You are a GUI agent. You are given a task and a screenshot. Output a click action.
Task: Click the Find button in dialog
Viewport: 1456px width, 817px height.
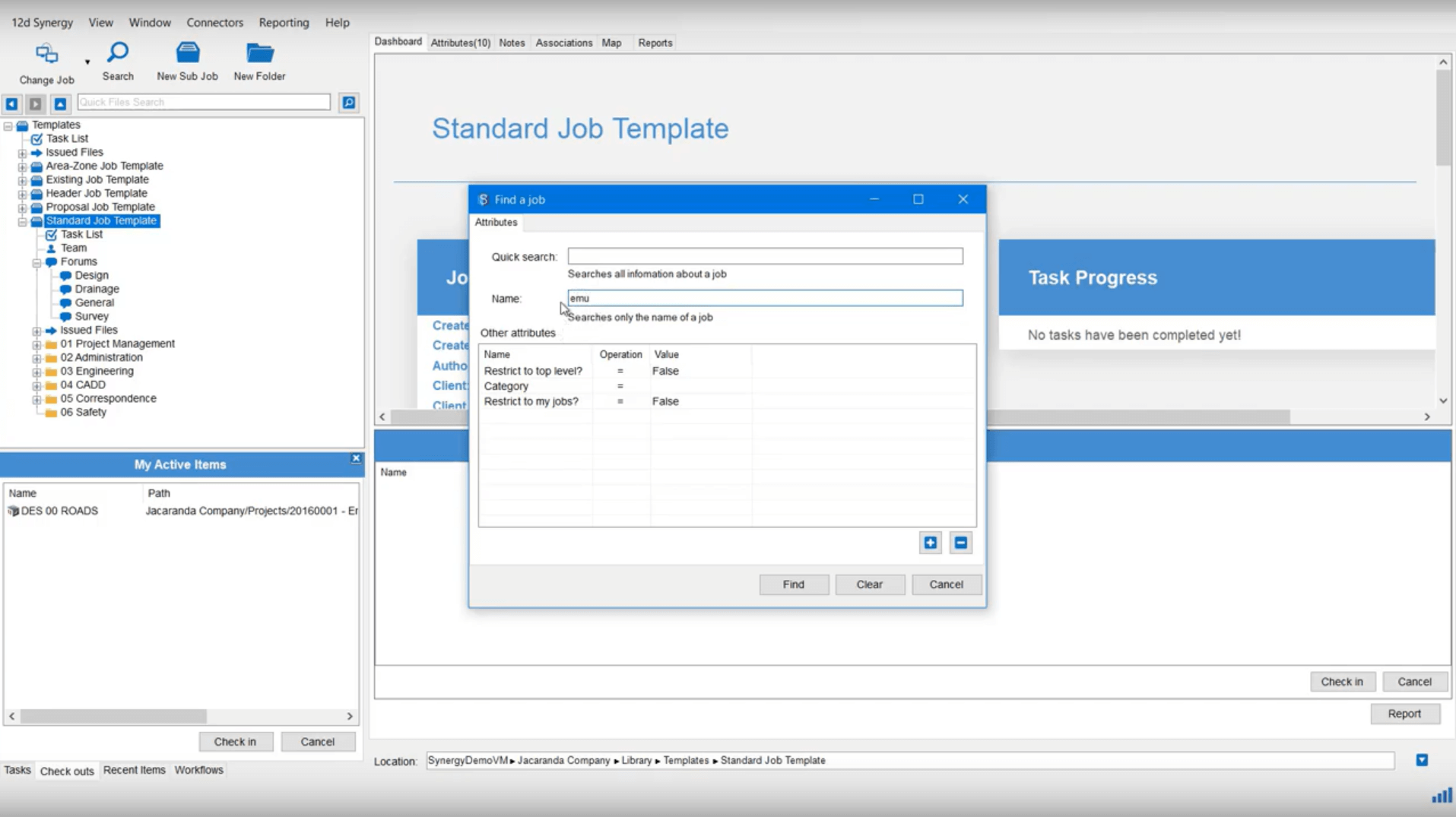pyautogui.click(x=793, y=584)
